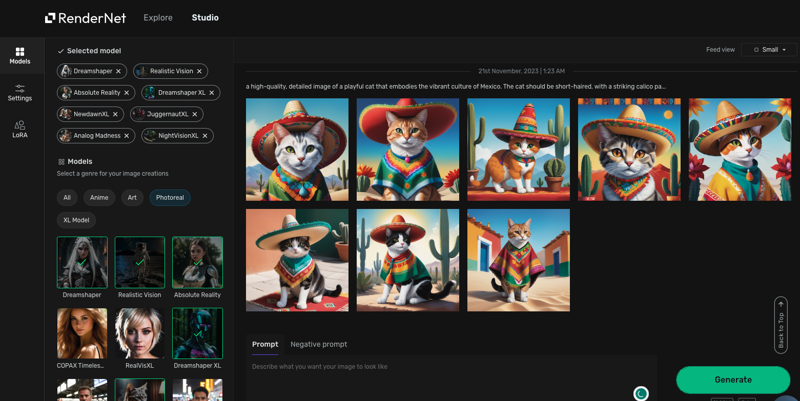Remove Realistic Vision from selected models
Screen dimensions: 800x401
coord(199,71)
